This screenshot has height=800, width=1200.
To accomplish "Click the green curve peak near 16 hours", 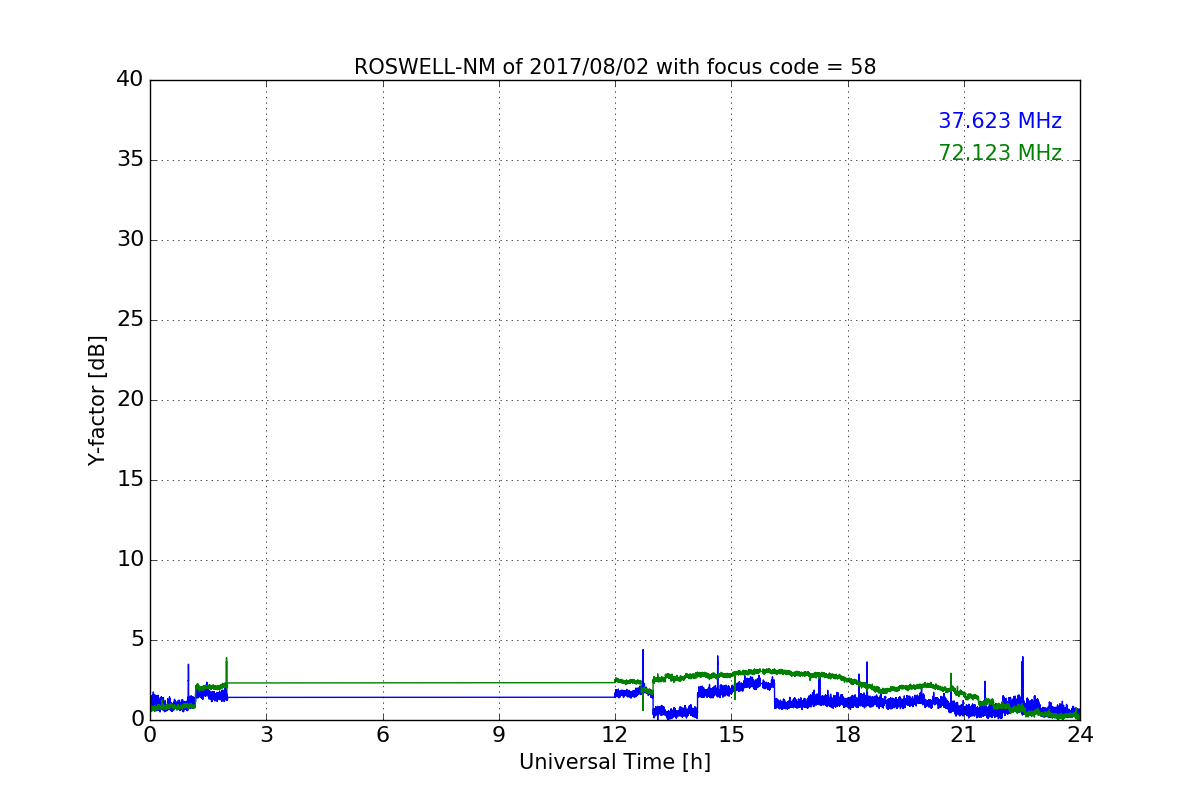I will tap(768, 671).
